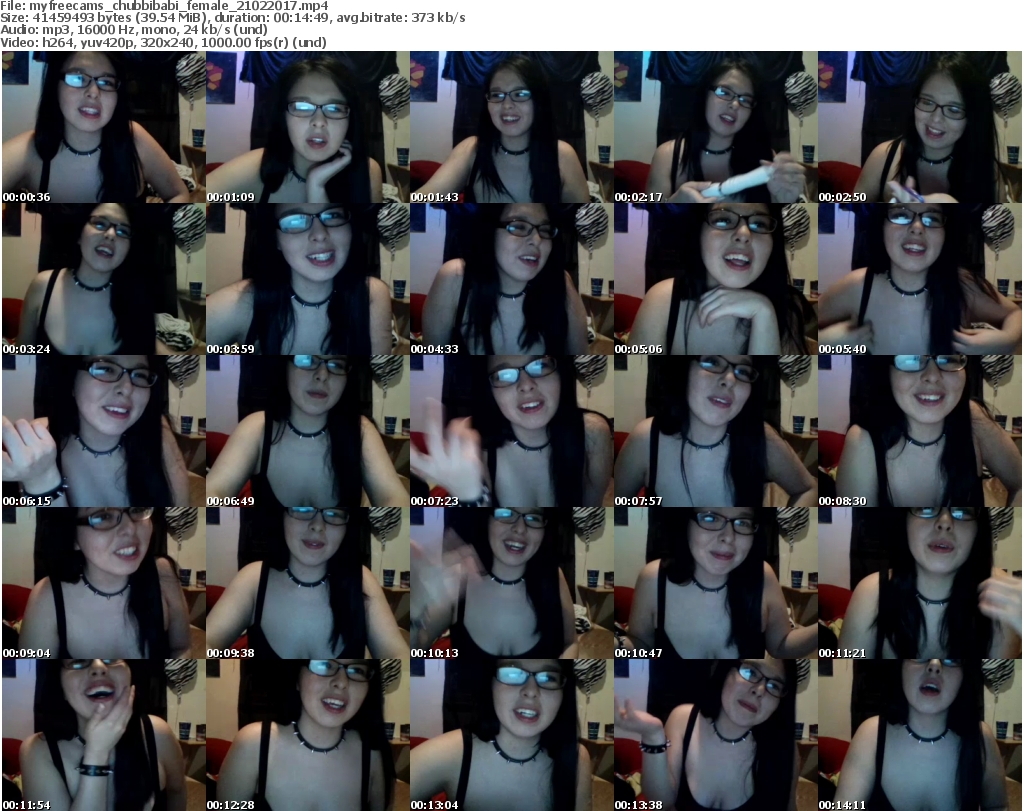
Task: Choose the thumbnail frame timestamped 00:11:21
Action: coord(920,583)
